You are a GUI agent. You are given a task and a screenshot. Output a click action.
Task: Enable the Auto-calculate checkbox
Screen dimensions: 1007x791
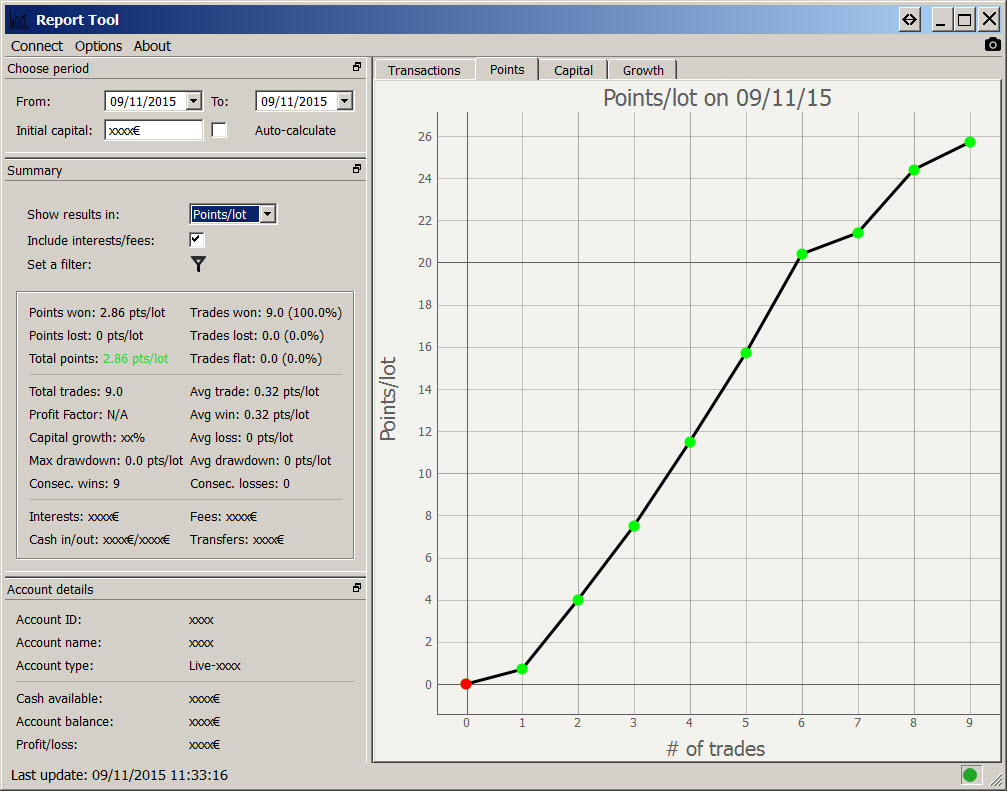coord(219,130)
